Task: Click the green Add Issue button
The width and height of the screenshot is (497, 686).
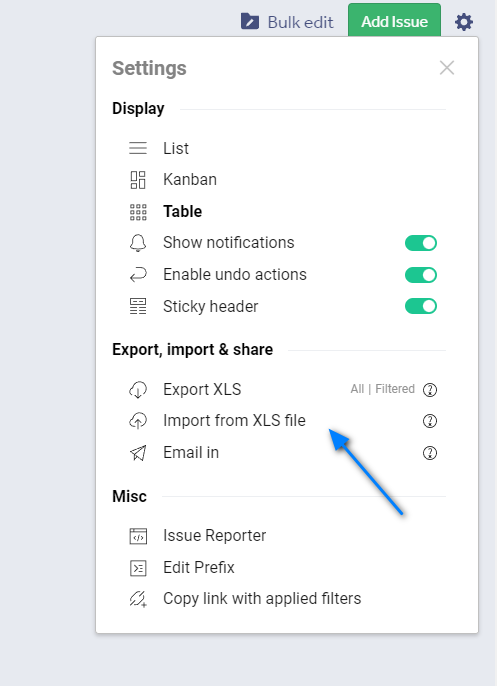Action: 394,20
